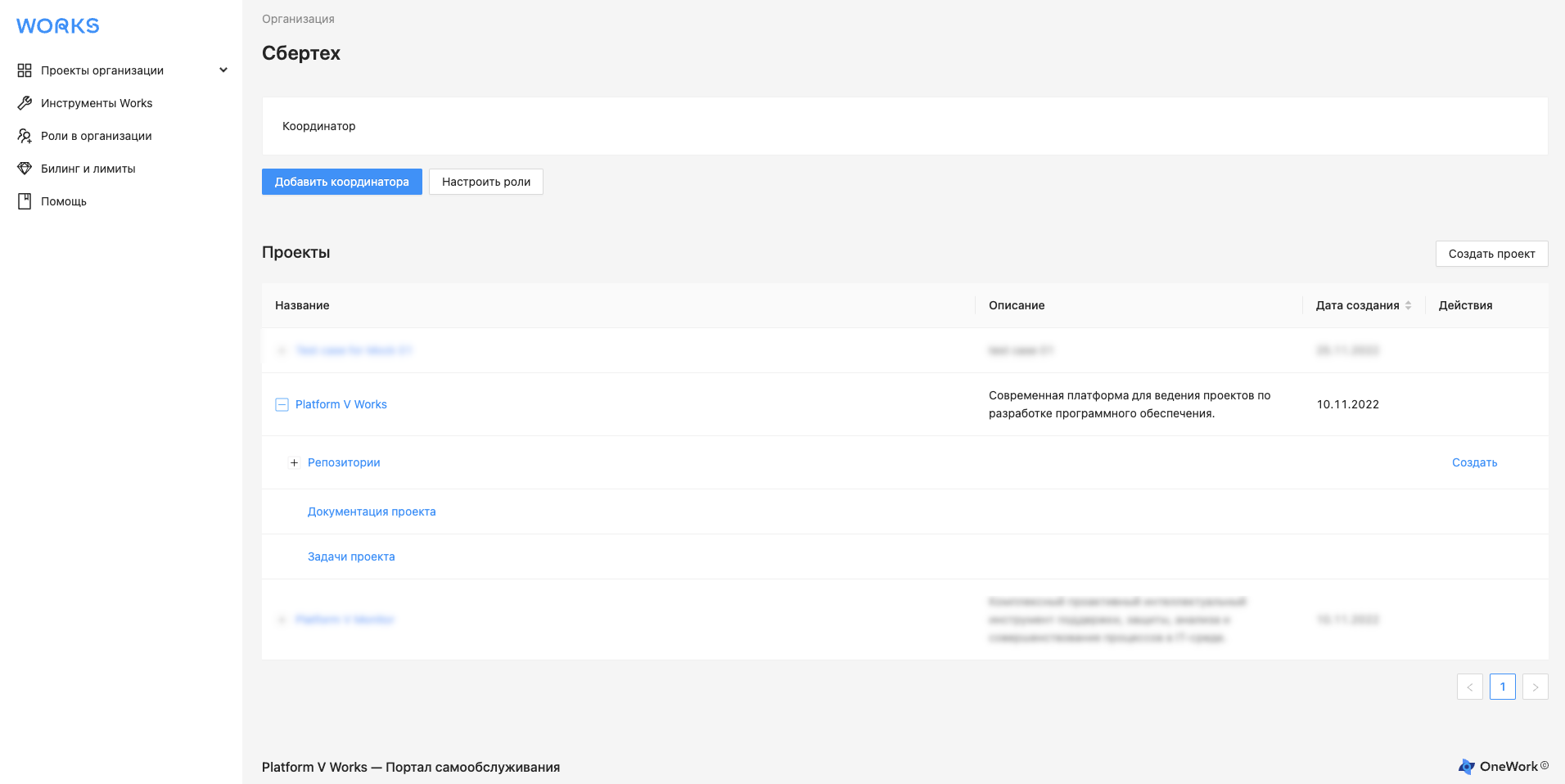Viewport: 1565px width, 784px height.
Task: Click the Platform V Works description text
Action: [1130, 404]
